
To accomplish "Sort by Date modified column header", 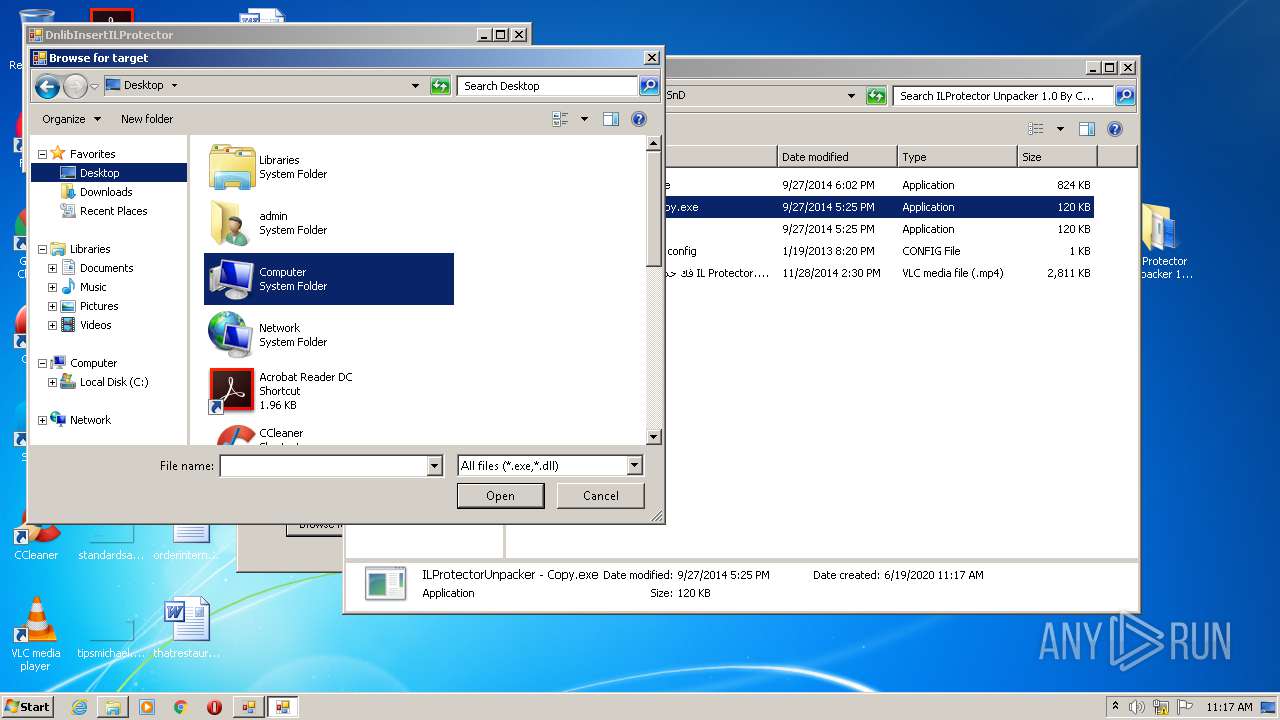I will (x=837, y=157).
